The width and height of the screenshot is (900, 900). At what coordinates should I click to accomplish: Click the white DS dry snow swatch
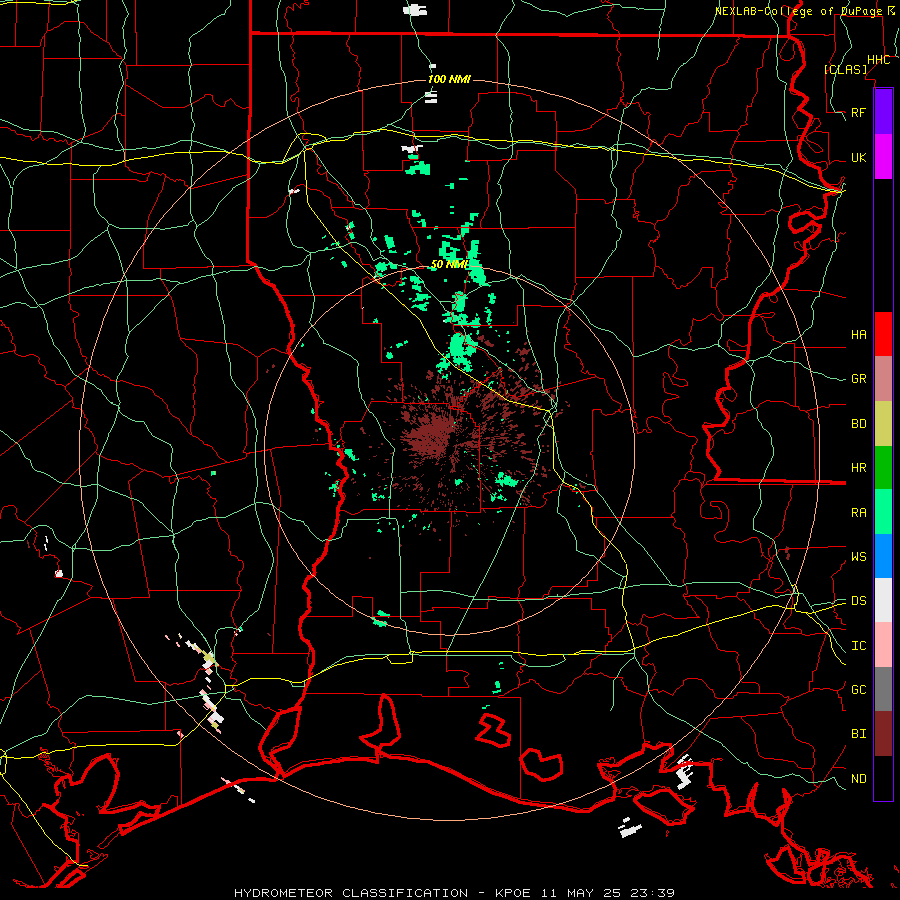coord(883,600)
